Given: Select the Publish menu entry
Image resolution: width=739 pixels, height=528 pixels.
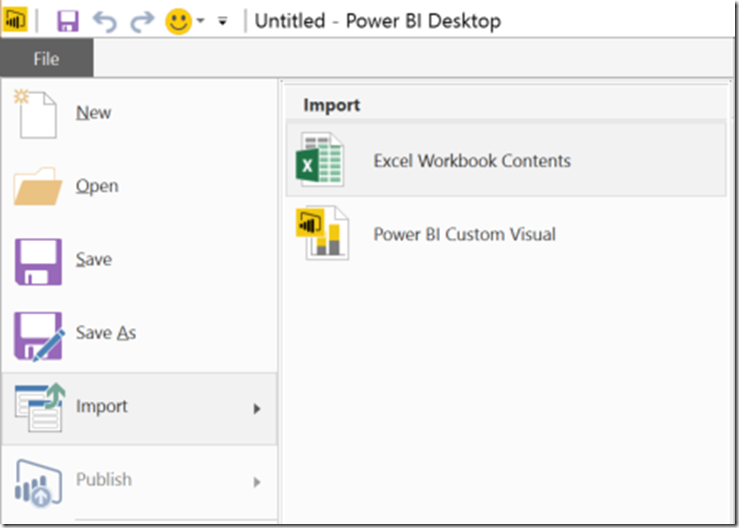Looking at the screenshot, I should click(x=140, y=482).
